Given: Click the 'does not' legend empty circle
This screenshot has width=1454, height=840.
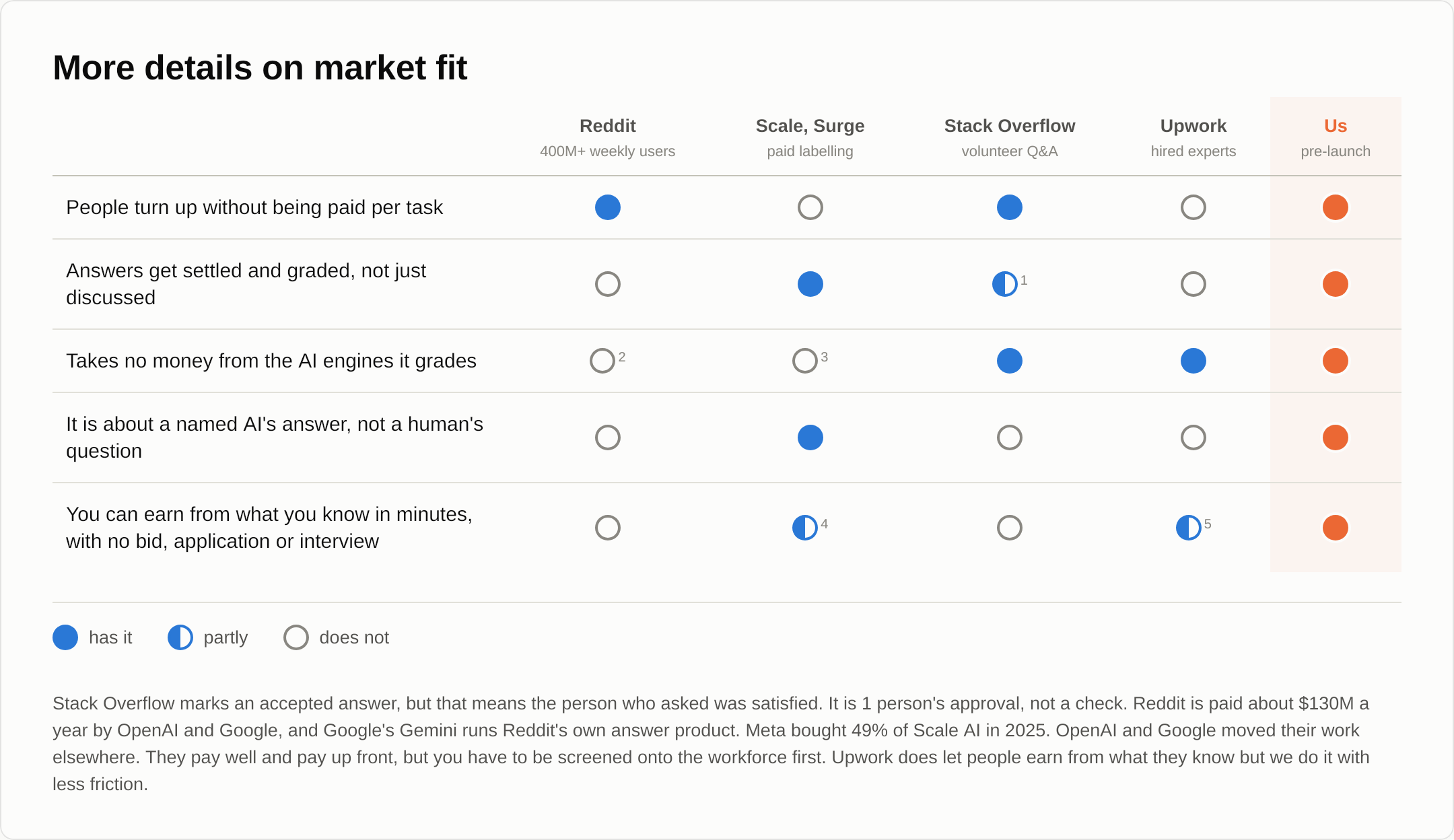Looking at the screenshot, I should pos(296,637).
